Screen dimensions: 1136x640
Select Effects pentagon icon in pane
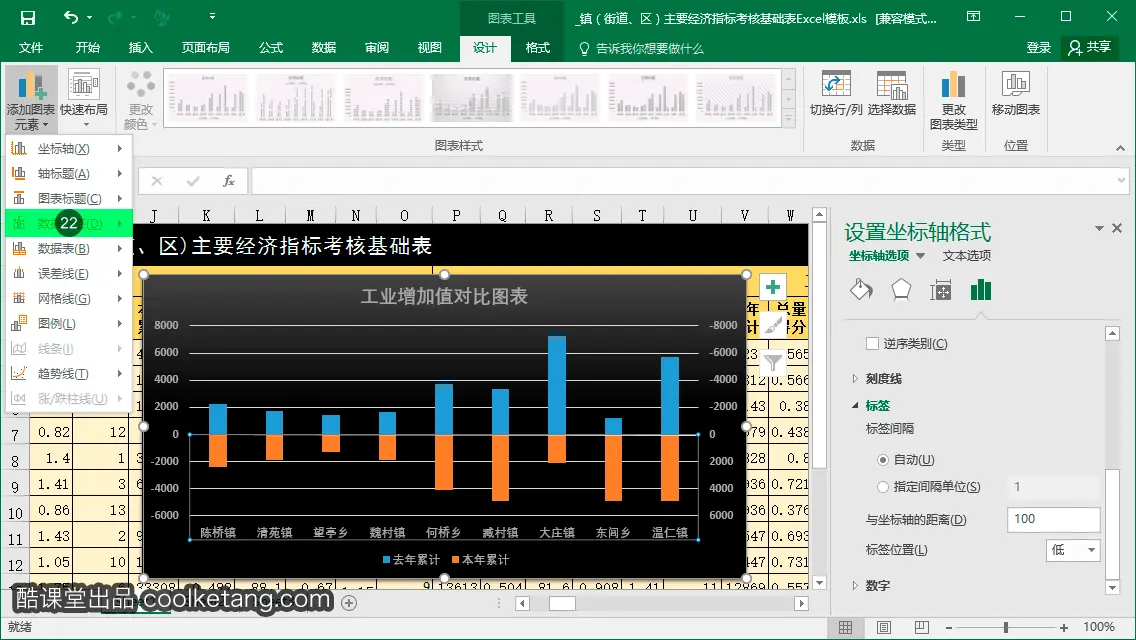click(901, 290)
